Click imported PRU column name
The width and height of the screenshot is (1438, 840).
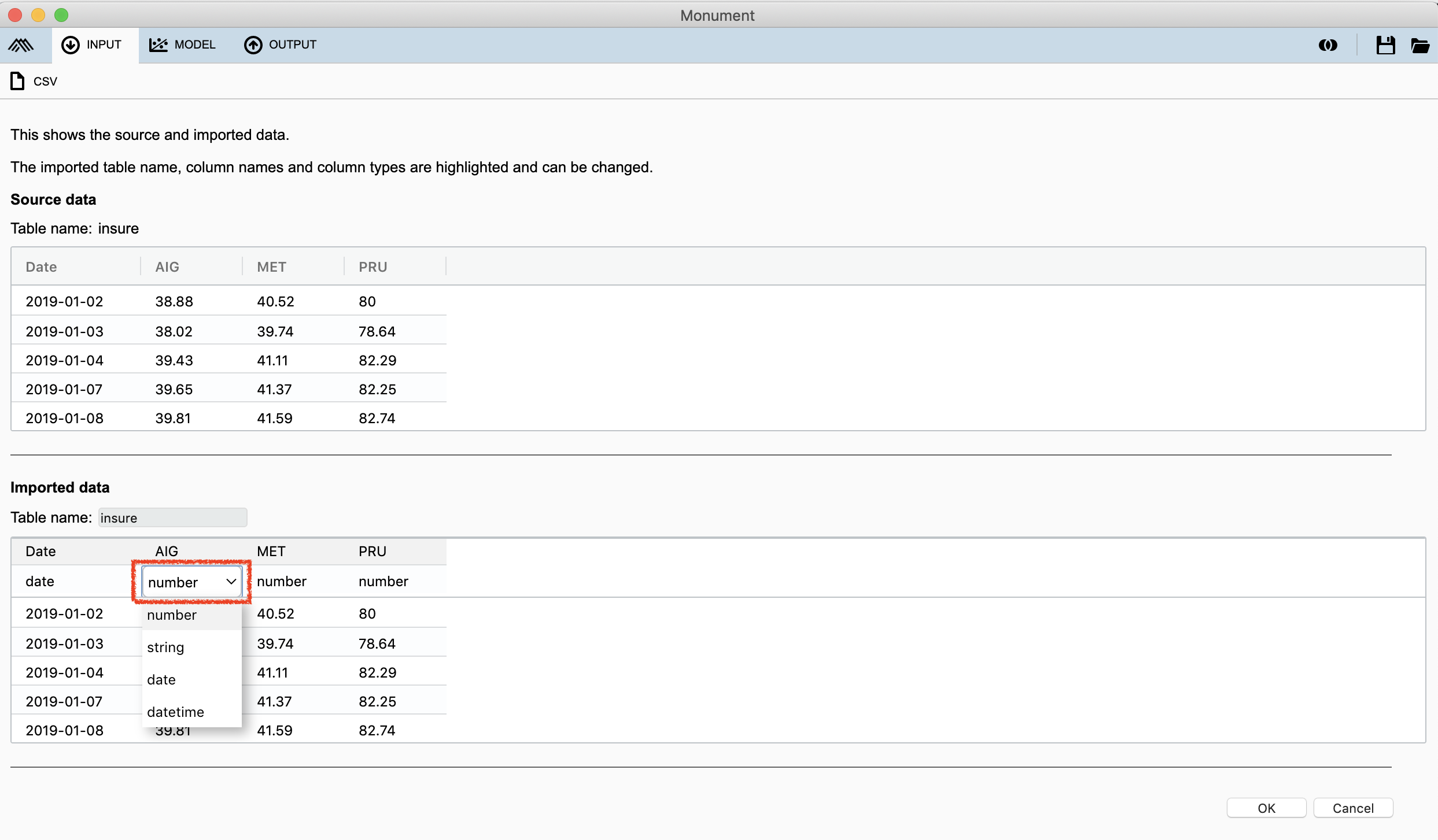[x=373, y=552]
